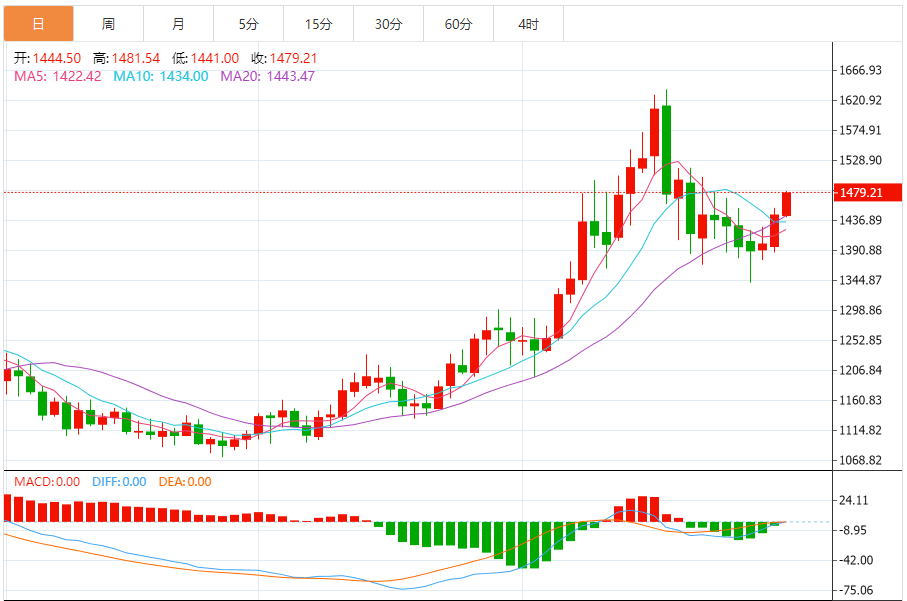
Task: Switch to the 周 weekly tab
Action: pyautogui.click(x=109, y=24)
